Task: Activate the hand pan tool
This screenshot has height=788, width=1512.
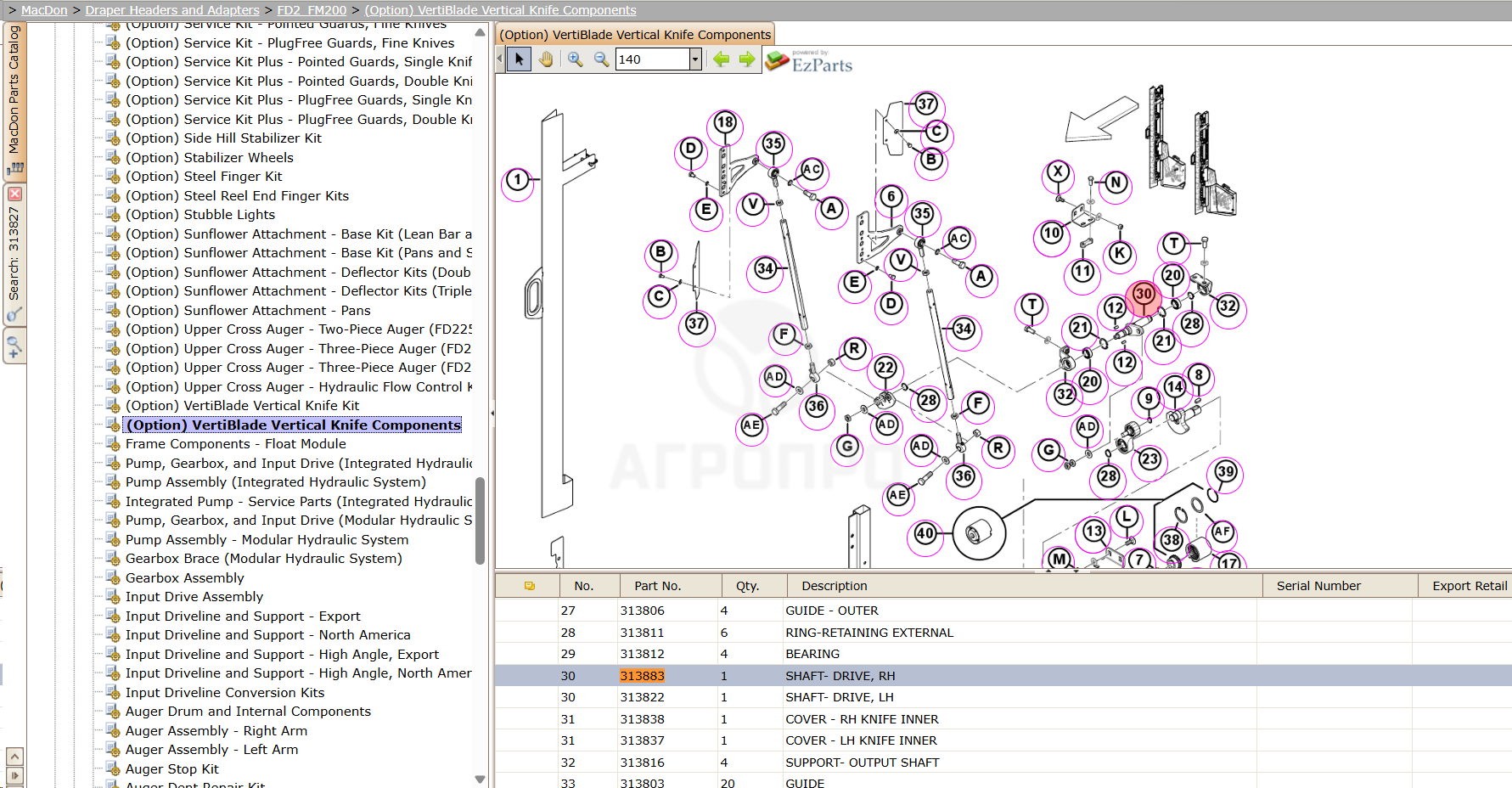Action: (x=546, y=59)
